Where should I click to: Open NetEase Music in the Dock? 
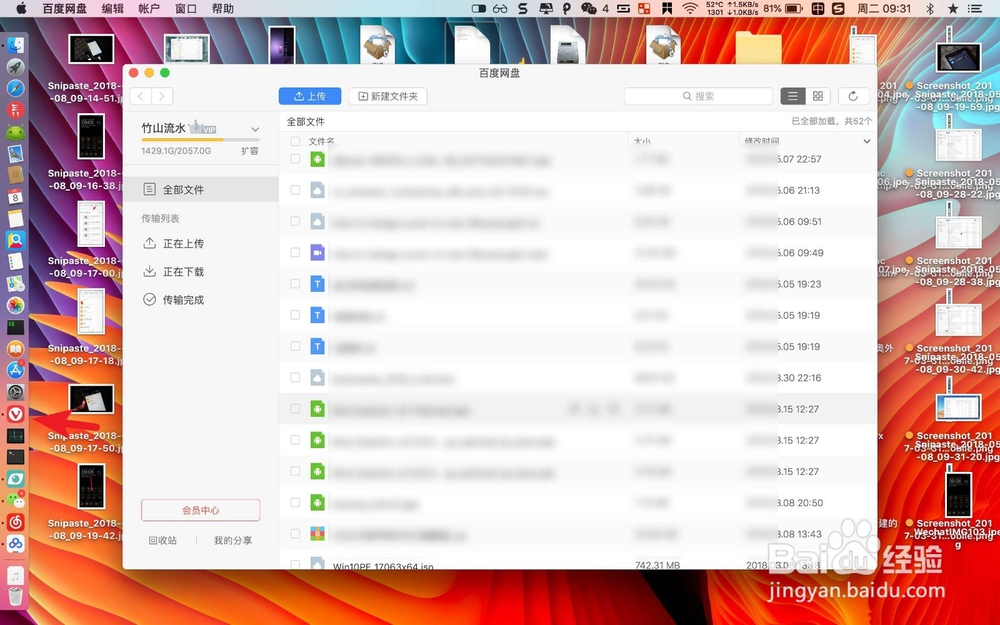[x=15, y=522]
